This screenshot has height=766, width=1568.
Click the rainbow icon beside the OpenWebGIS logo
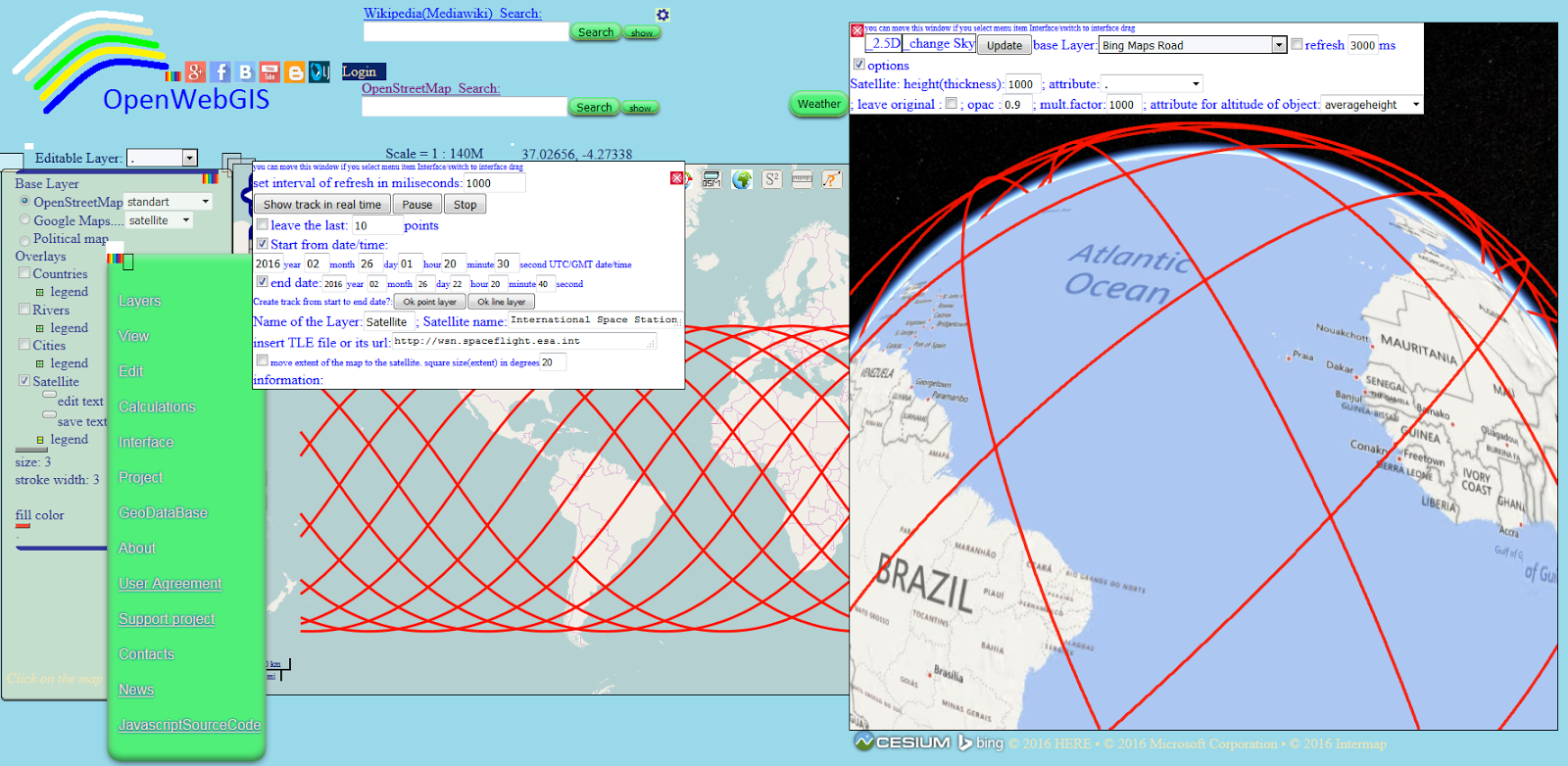point(173,75)
